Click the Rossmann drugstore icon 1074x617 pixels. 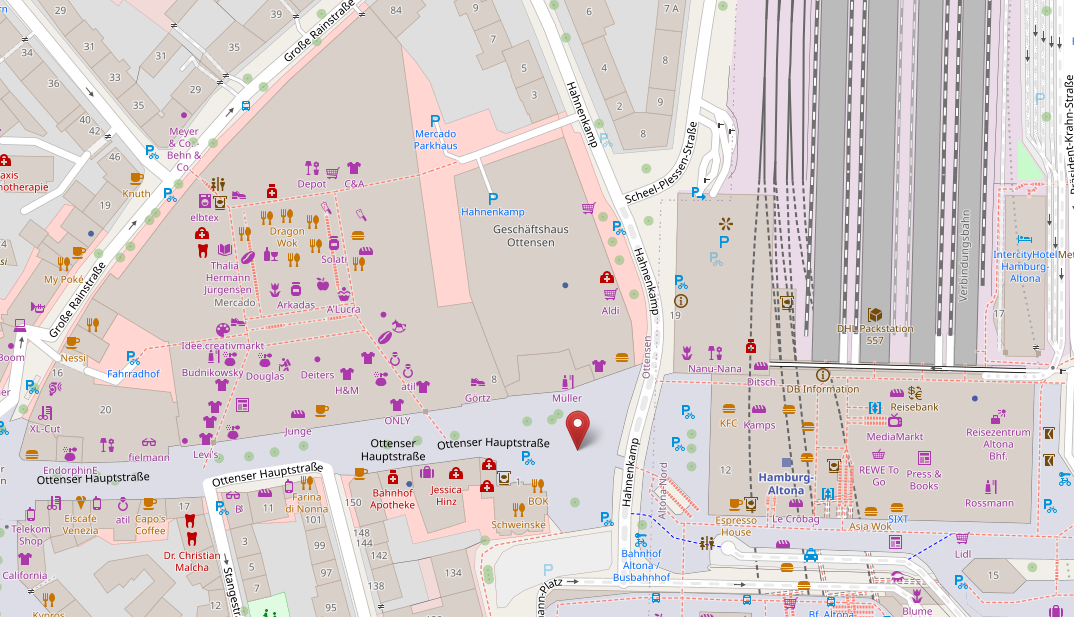click(x=990, y=487)
